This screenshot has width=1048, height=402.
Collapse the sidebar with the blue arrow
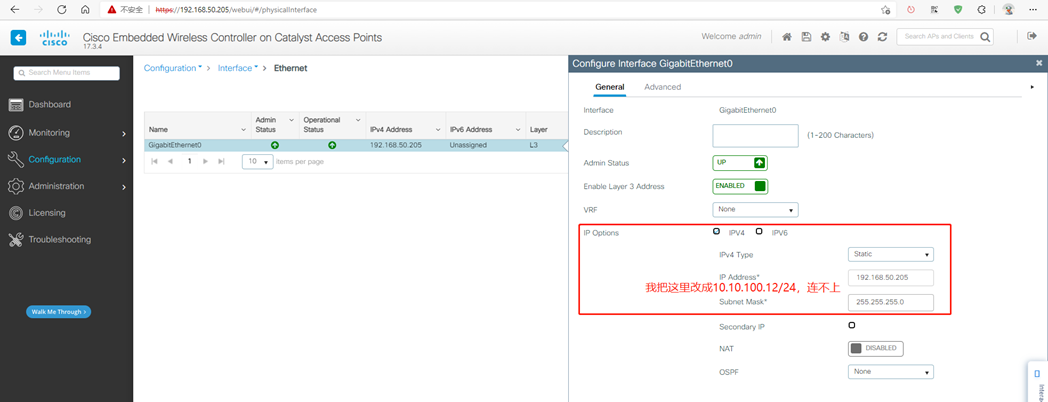tap(18, 37)
